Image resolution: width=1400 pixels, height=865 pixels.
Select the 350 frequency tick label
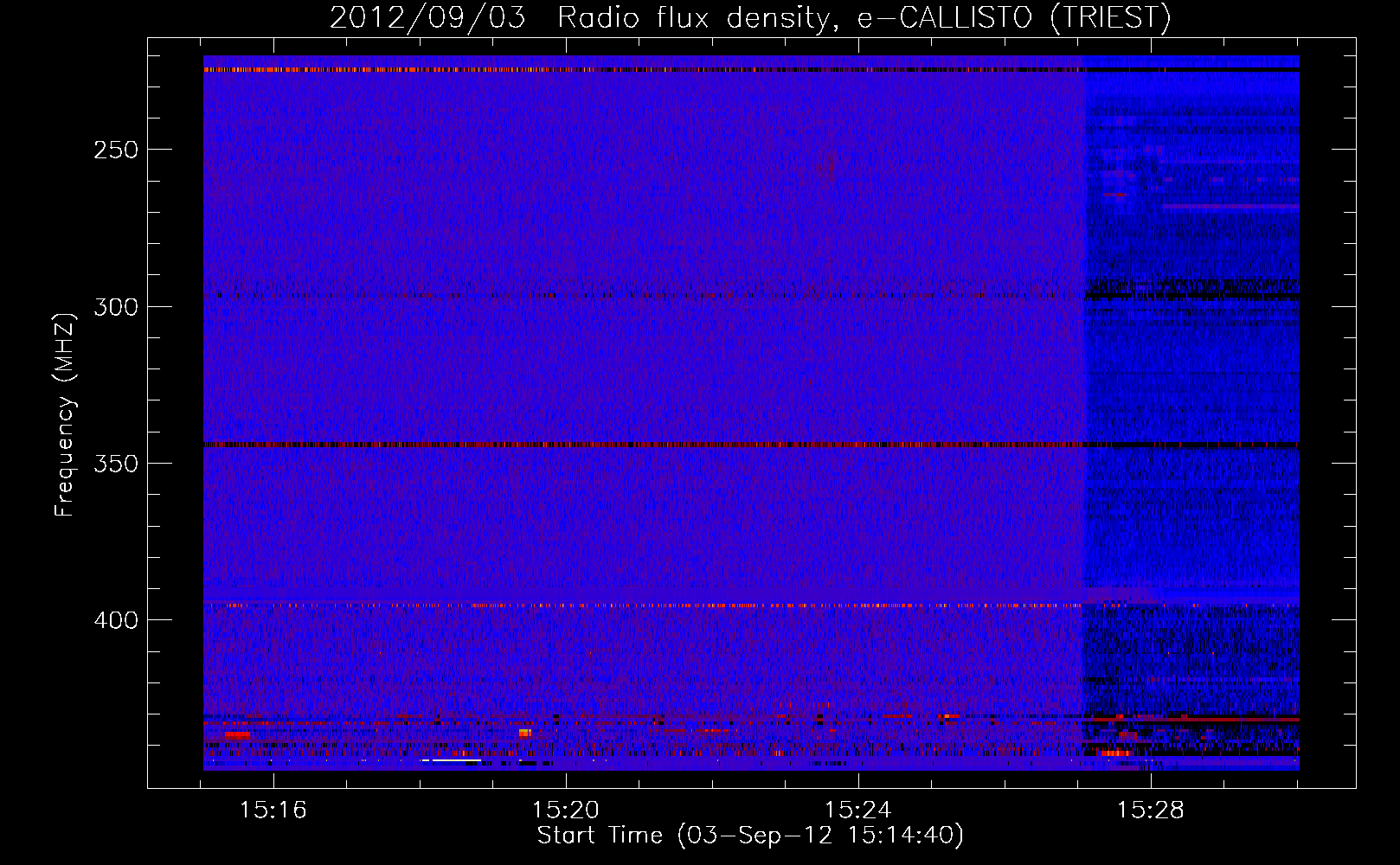116,464
